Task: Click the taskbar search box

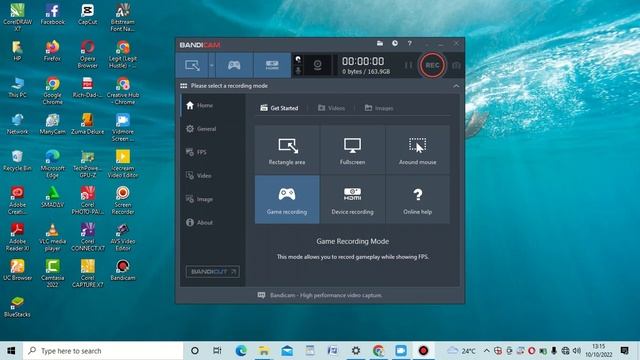Action: (x=103, y=351)
